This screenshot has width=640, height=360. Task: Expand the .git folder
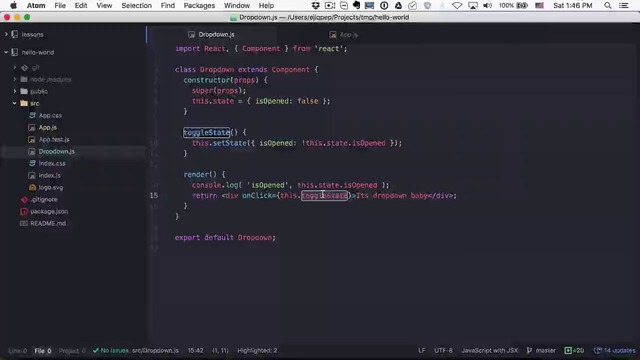coord(15,67)
